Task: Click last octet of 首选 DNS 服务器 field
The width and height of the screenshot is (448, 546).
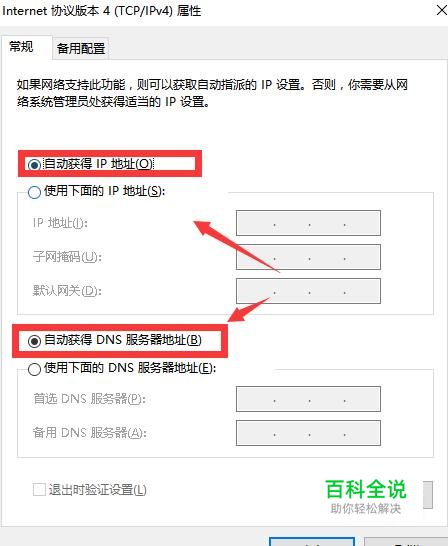Action: click(x=362, y=399)
